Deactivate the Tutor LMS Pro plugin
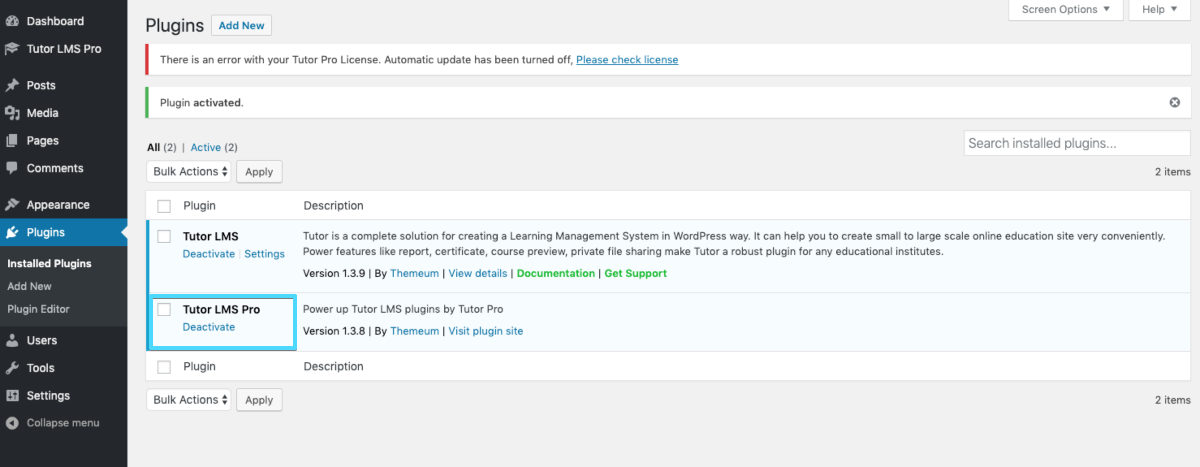The width and height of the screenshot is (1200, 467). coord(209,327)
